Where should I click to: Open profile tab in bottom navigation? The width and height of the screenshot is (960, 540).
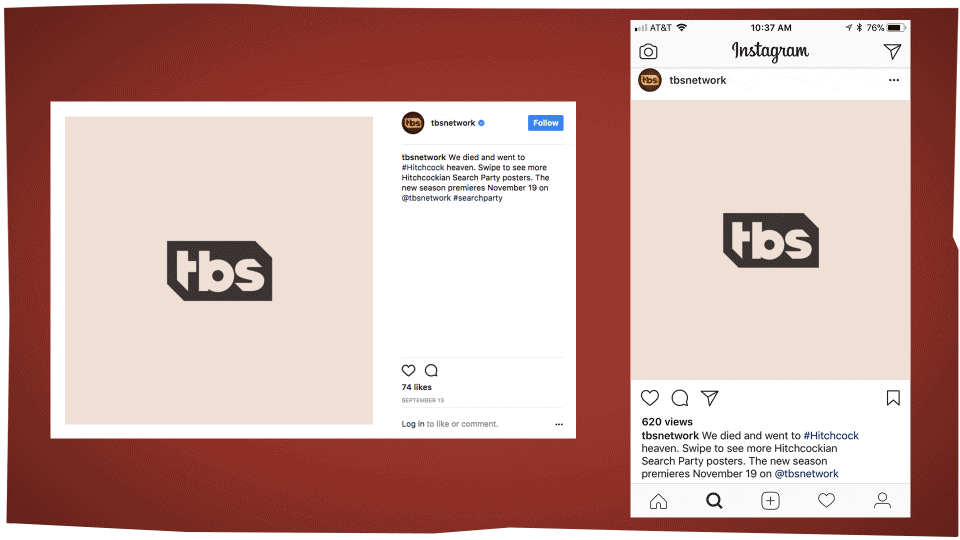point(882,501)
